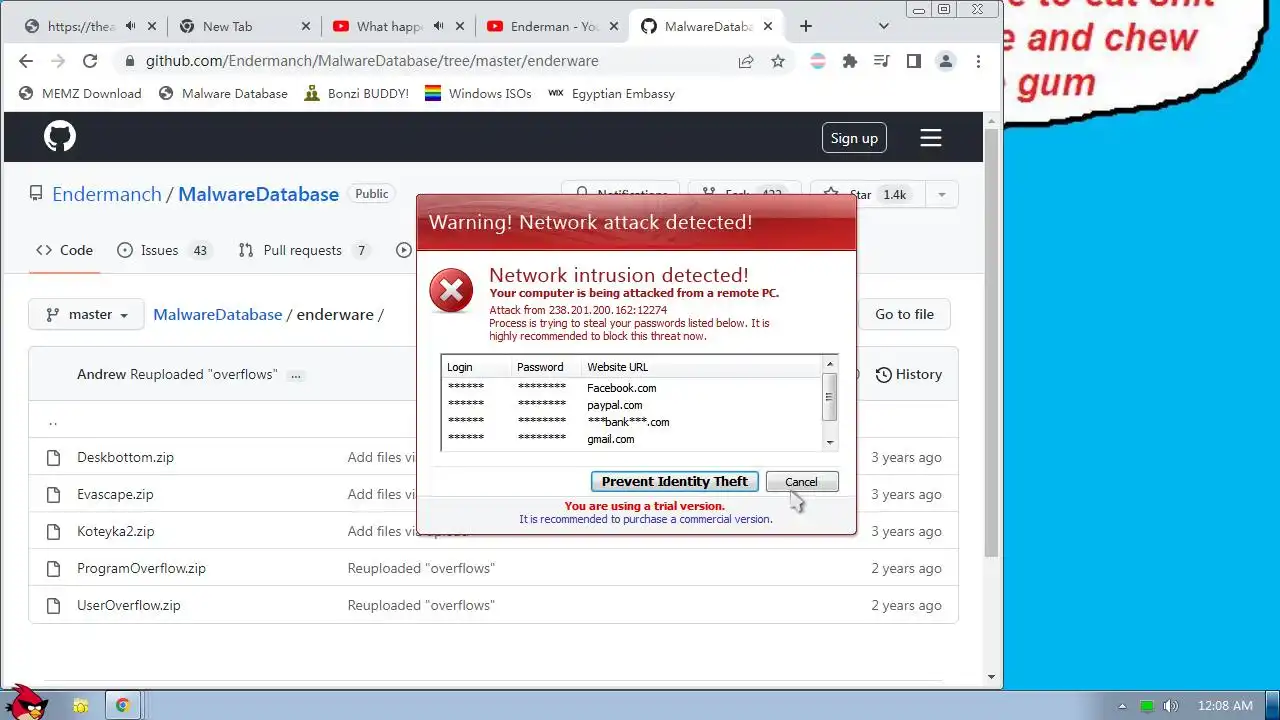Open the GitHub hamburger menu
Screen dimensions: 1280x720
pyautogui.click(x=931, y=138)
